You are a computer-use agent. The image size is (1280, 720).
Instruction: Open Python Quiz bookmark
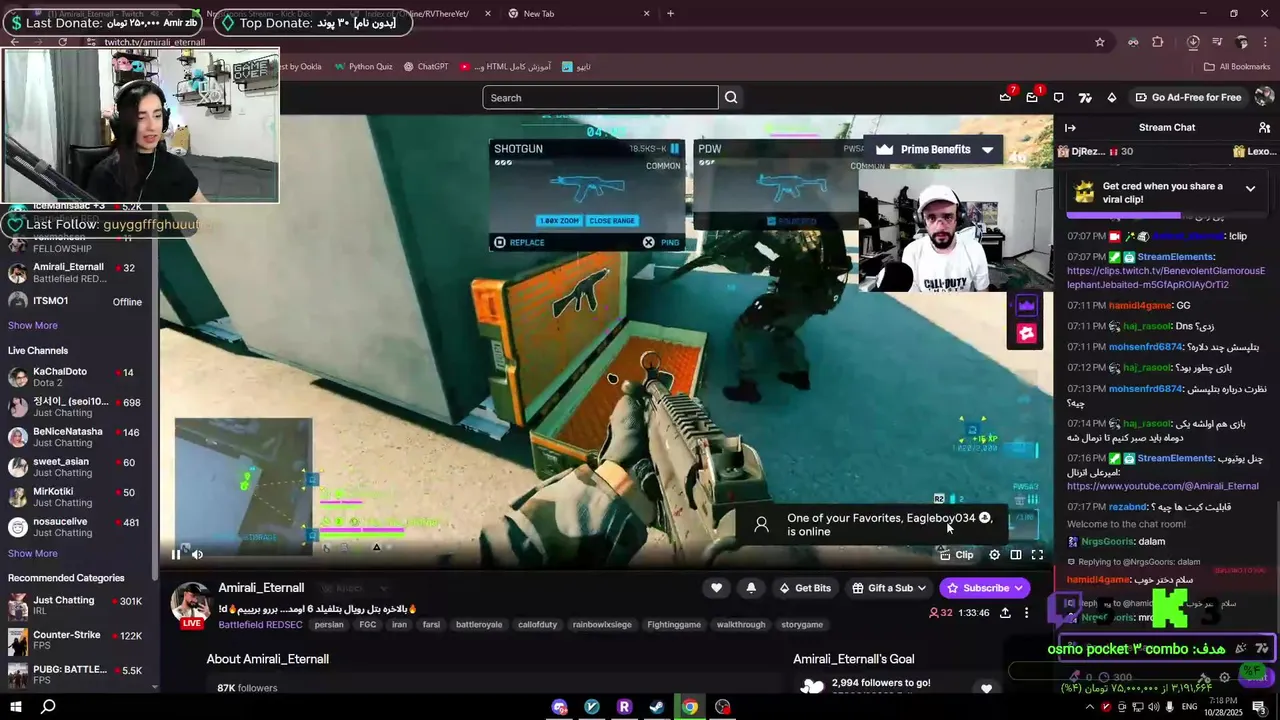pos(363,67)
